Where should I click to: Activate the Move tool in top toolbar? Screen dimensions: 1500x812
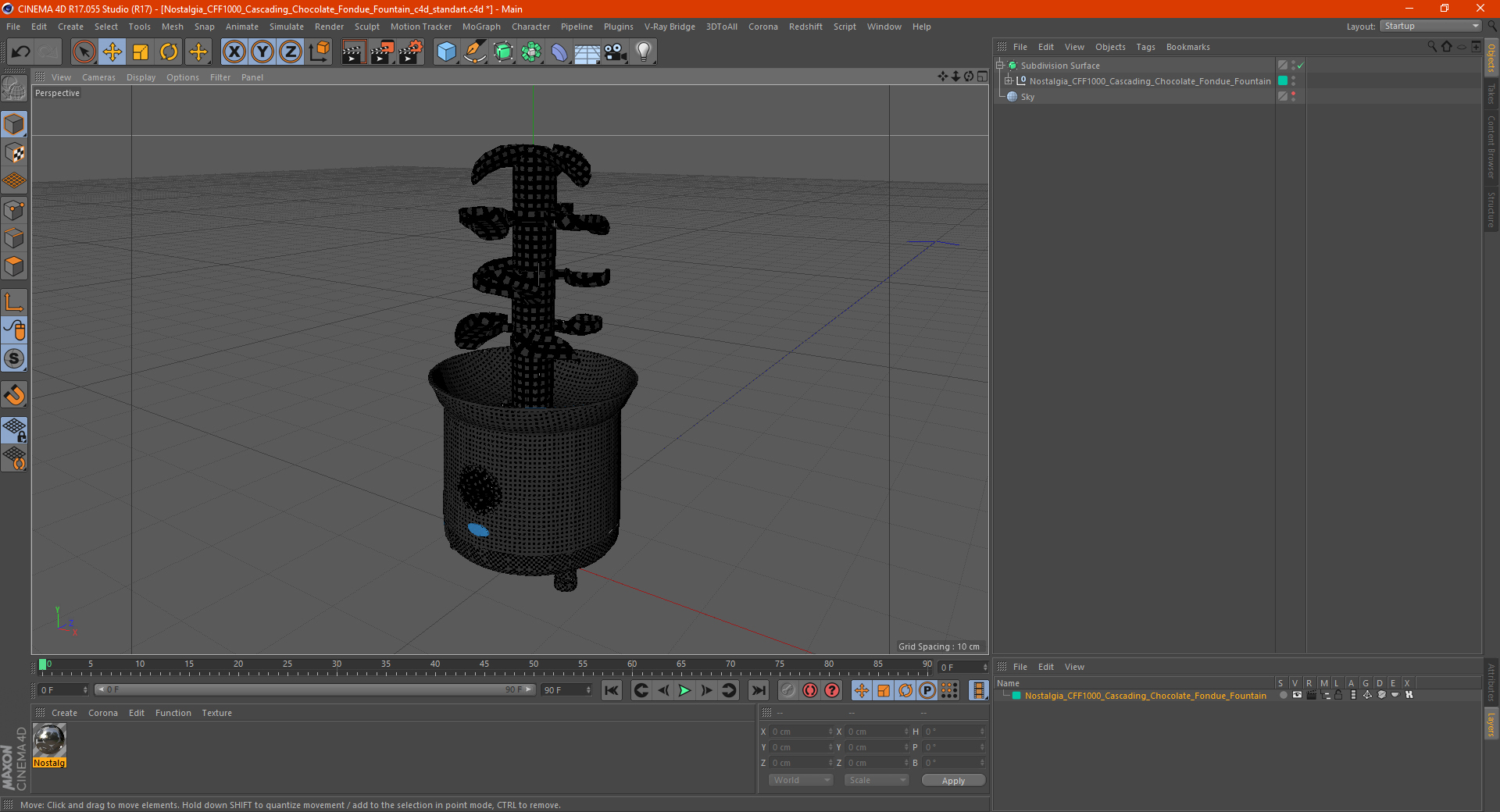(x=112, y=52)
